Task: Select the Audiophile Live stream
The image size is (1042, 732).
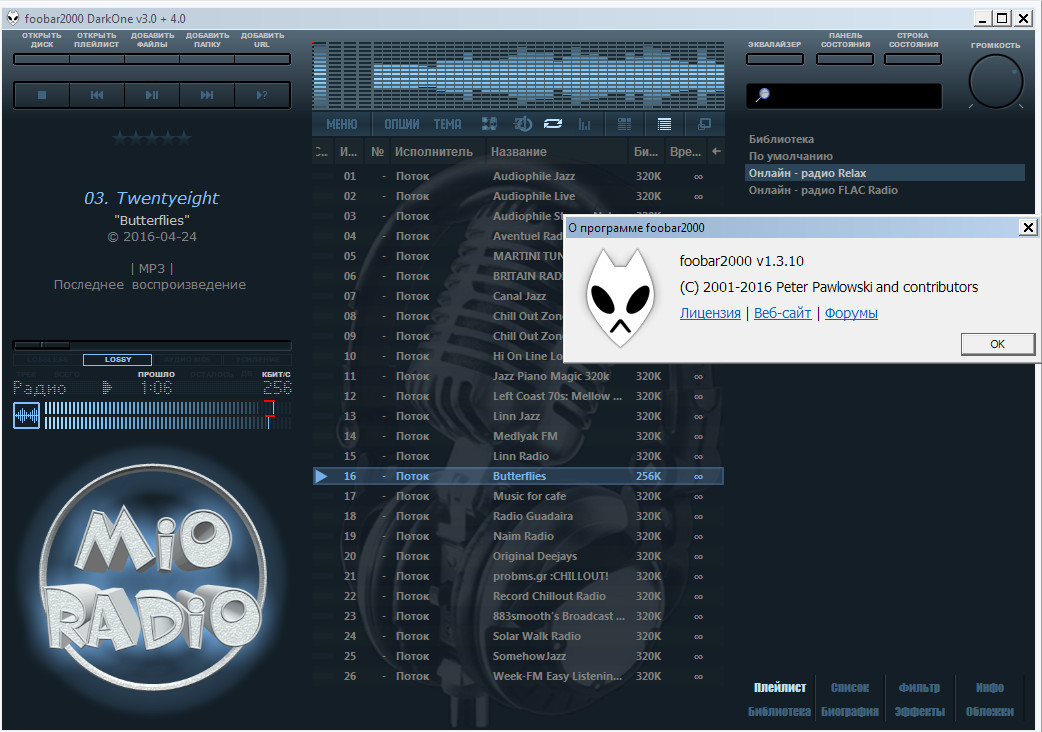Action: (518, 197)
